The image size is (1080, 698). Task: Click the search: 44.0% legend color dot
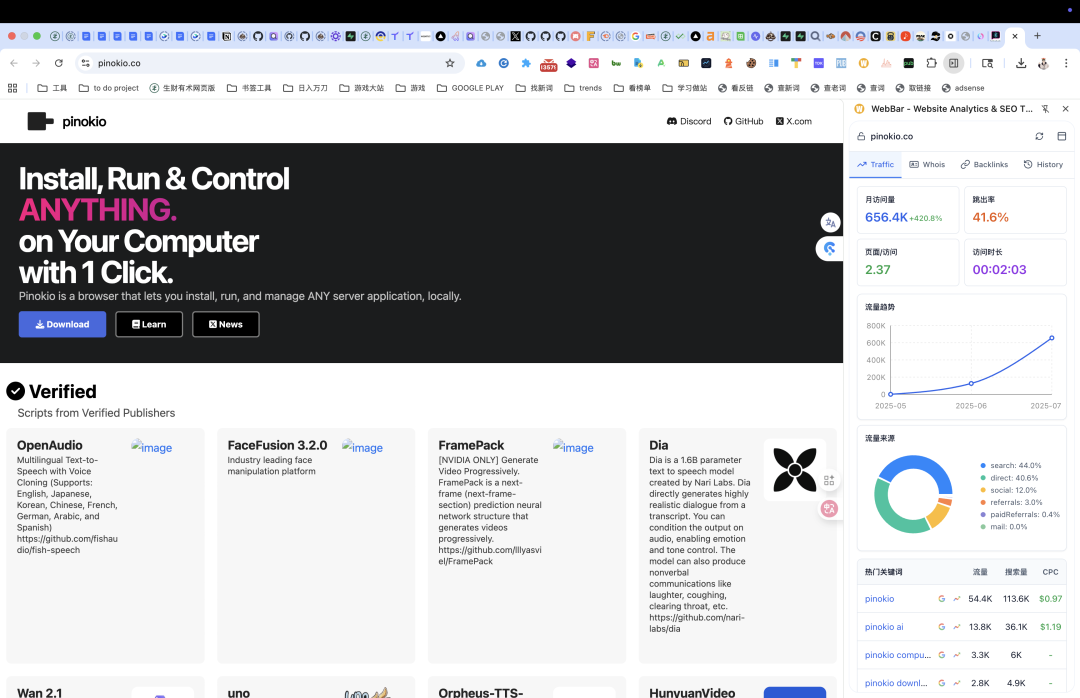tap(983, 466)
